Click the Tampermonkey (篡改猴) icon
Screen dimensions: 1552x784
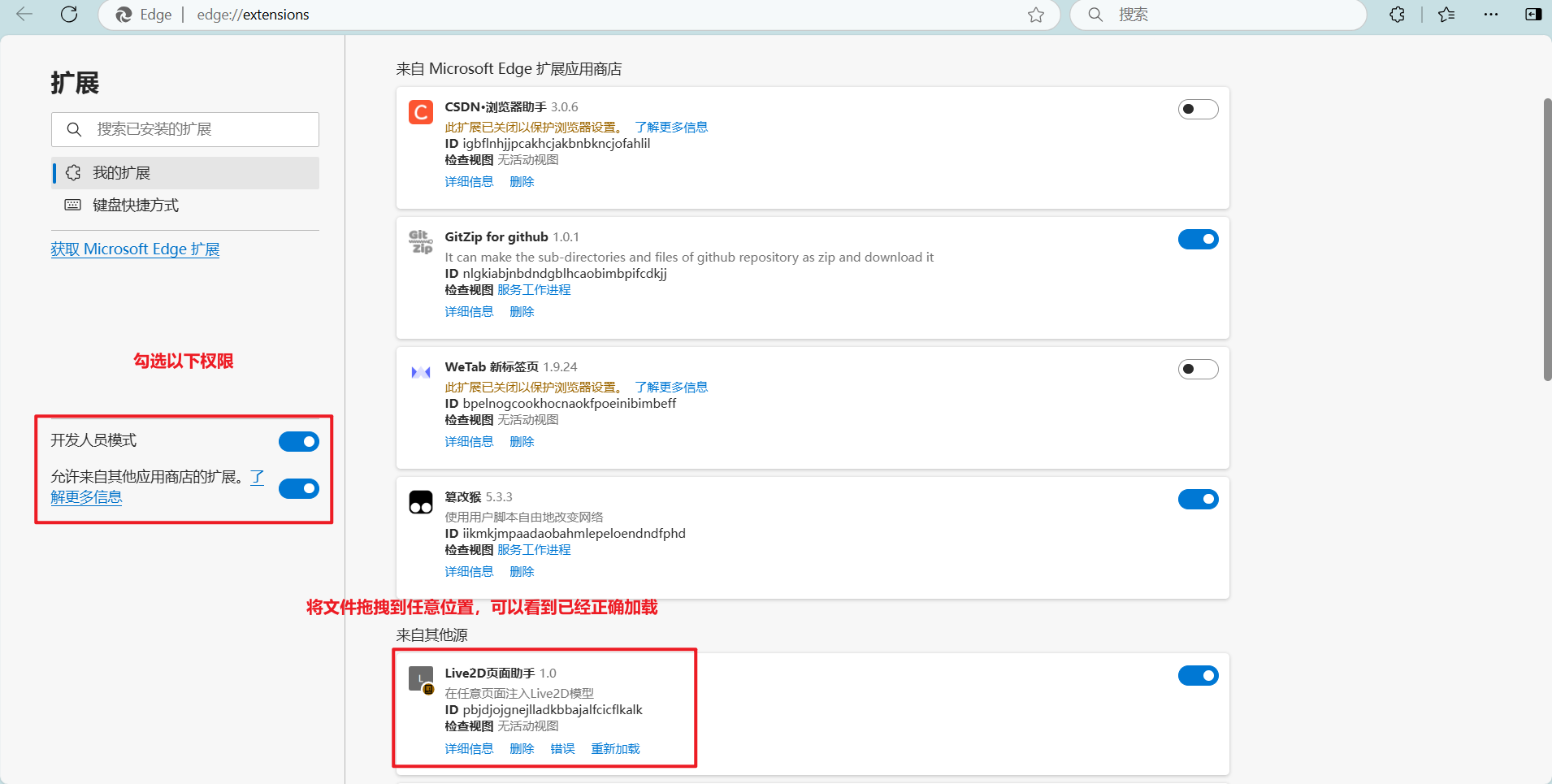[421, 502]
